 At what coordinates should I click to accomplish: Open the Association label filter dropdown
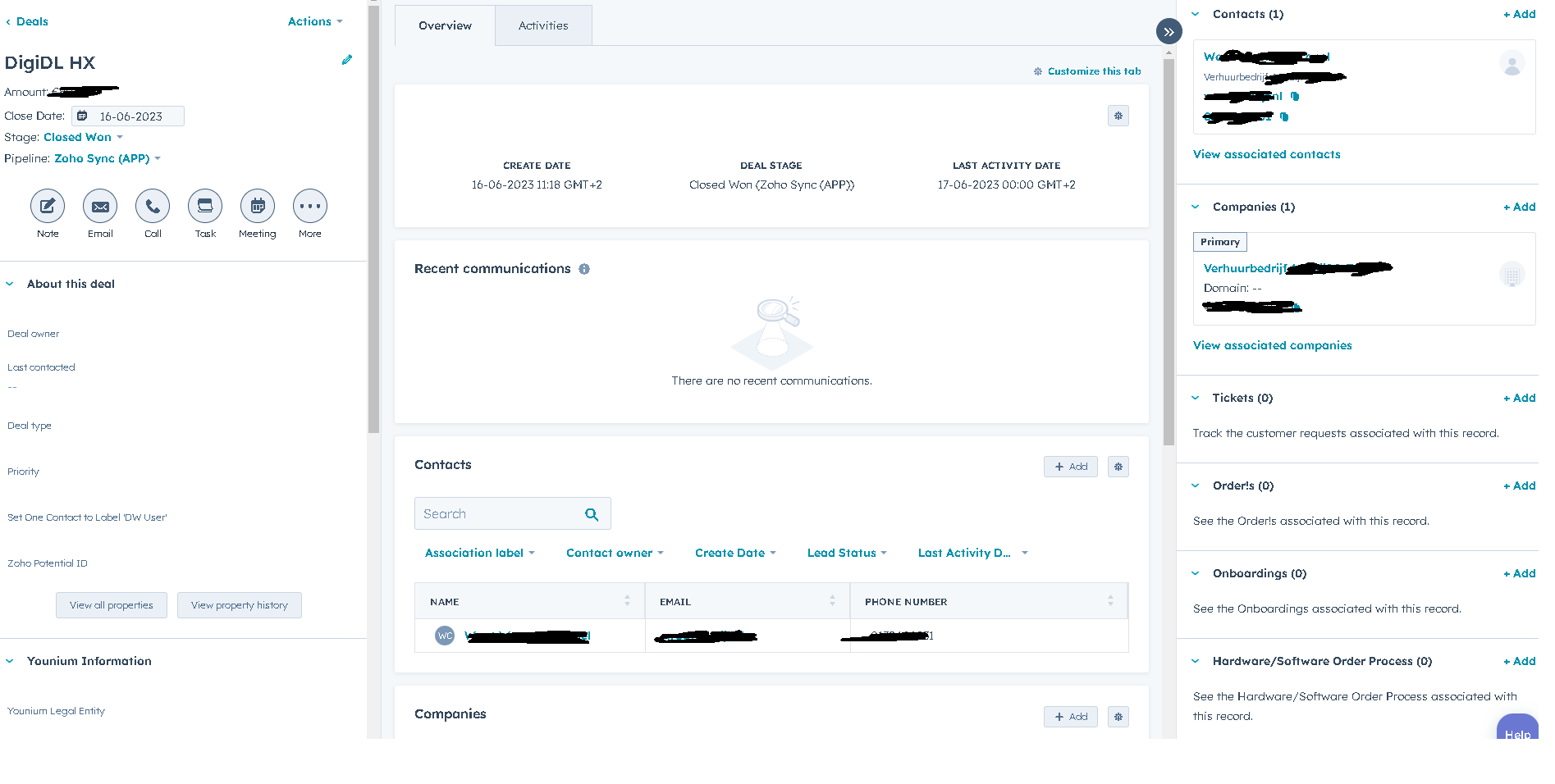click(x=479, y=553)
